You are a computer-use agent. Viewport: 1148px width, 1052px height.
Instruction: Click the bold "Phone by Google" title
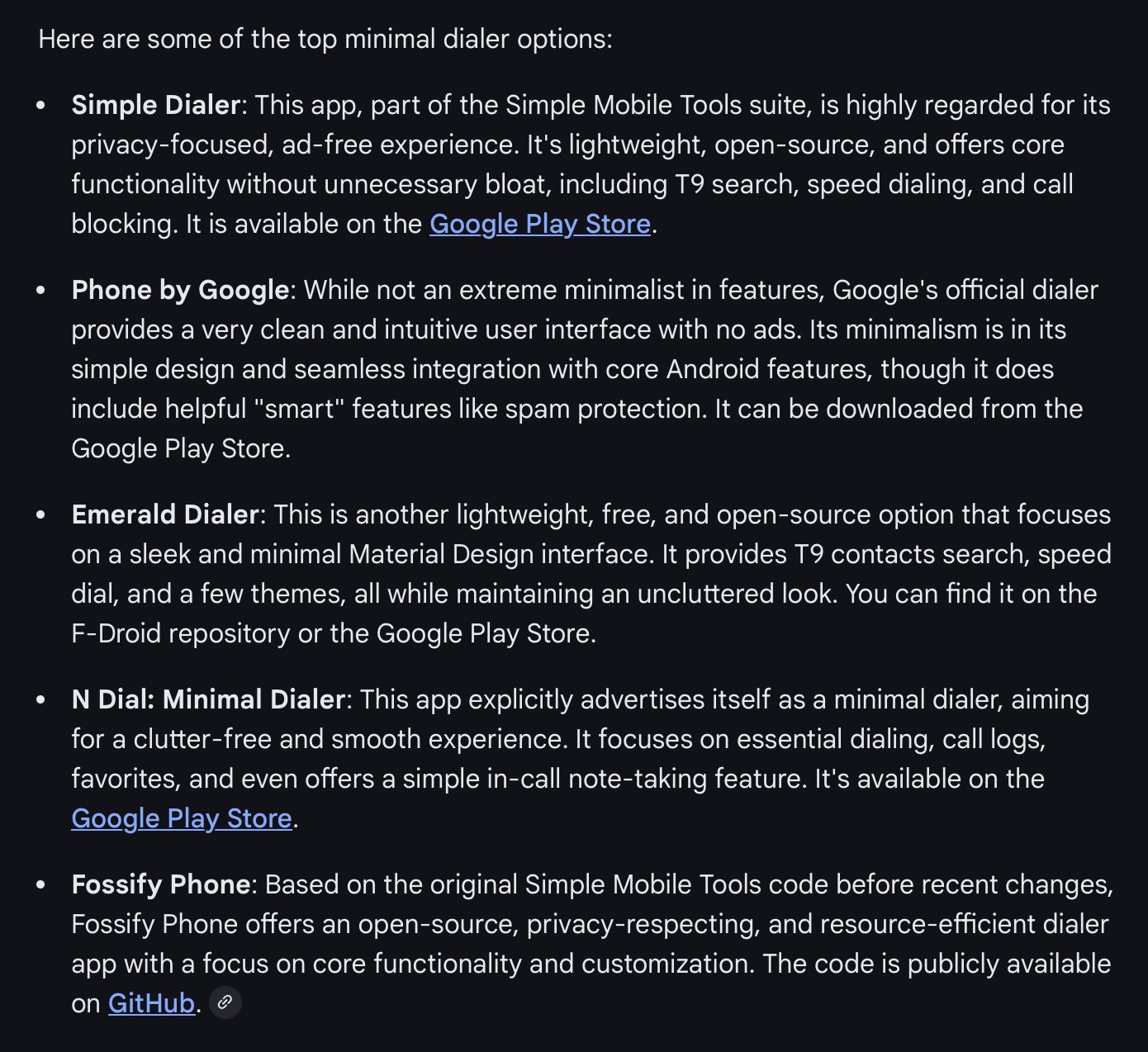(180, 290)
